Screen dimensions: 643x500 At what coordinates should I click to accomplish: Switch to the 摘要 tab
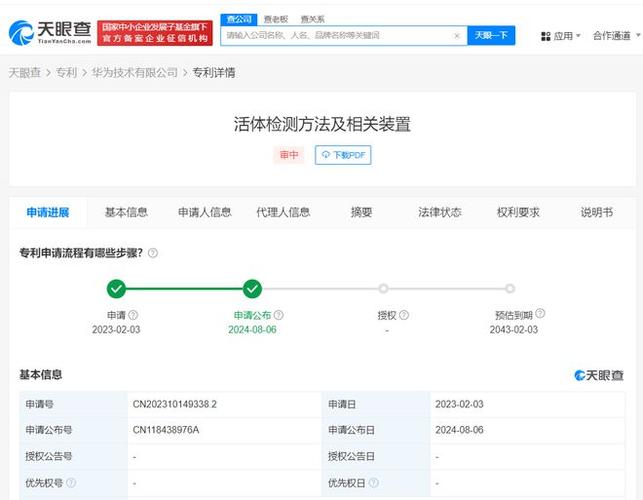[x=361, y=212]
